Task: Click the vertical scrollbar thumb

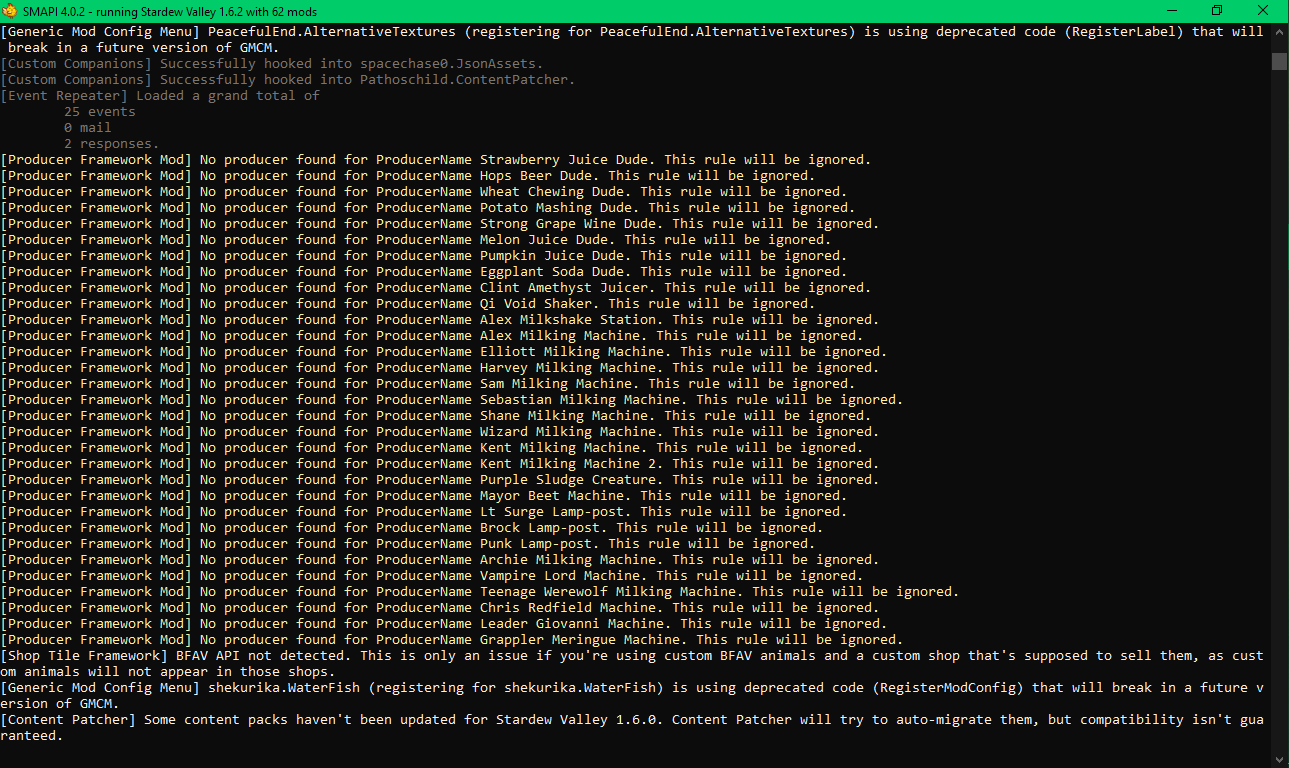Action: tap(1279, 62)
